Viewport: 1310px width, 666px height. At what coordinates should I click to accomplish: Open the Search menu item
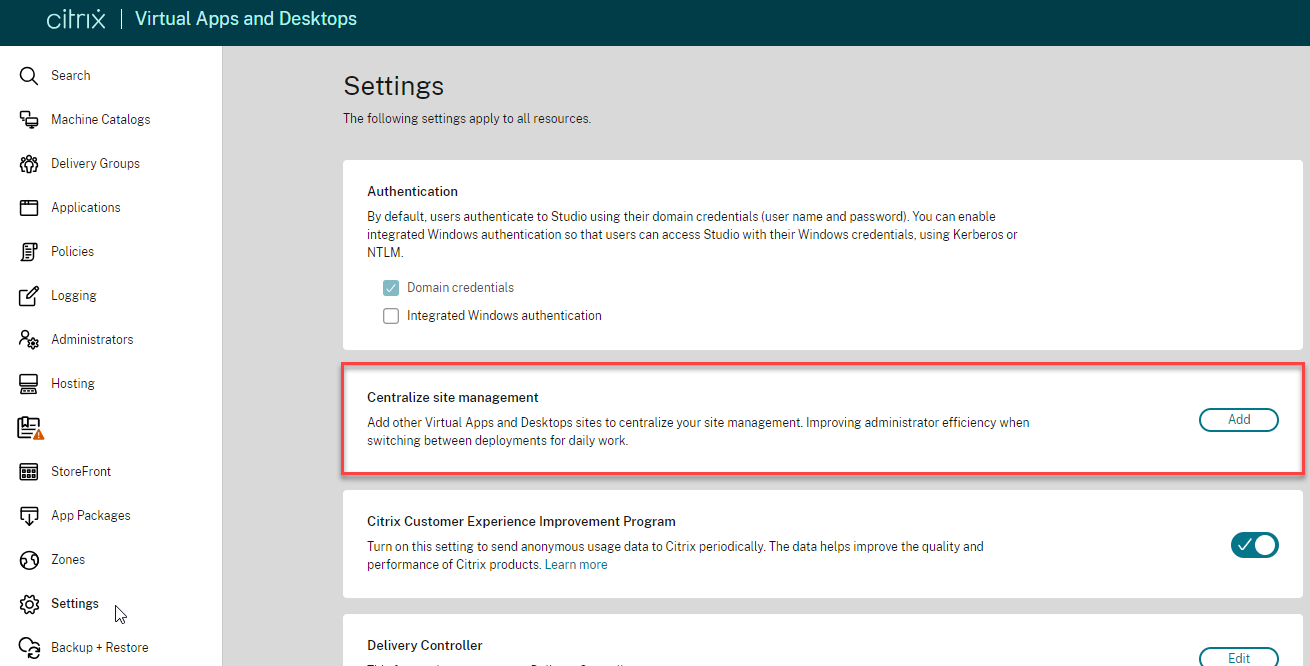coord(71,76)
